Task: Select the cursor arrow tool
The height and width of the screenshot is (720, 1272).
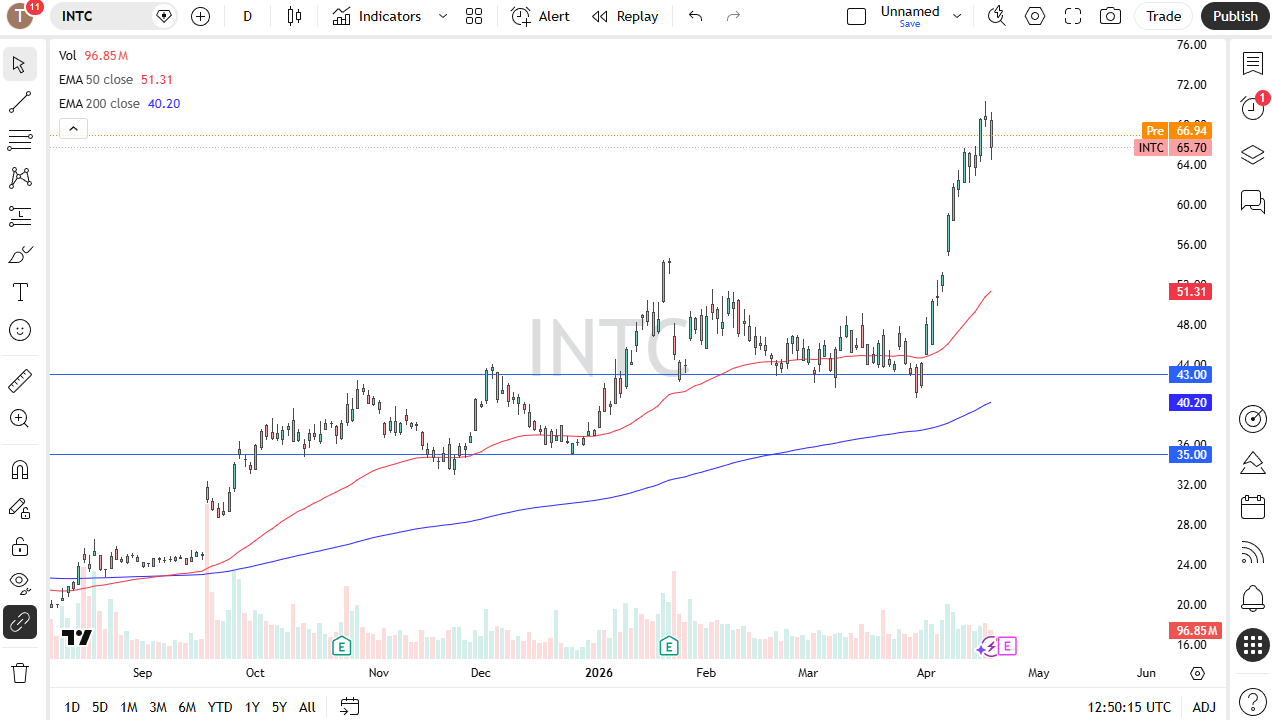Action: click(19, 65)
